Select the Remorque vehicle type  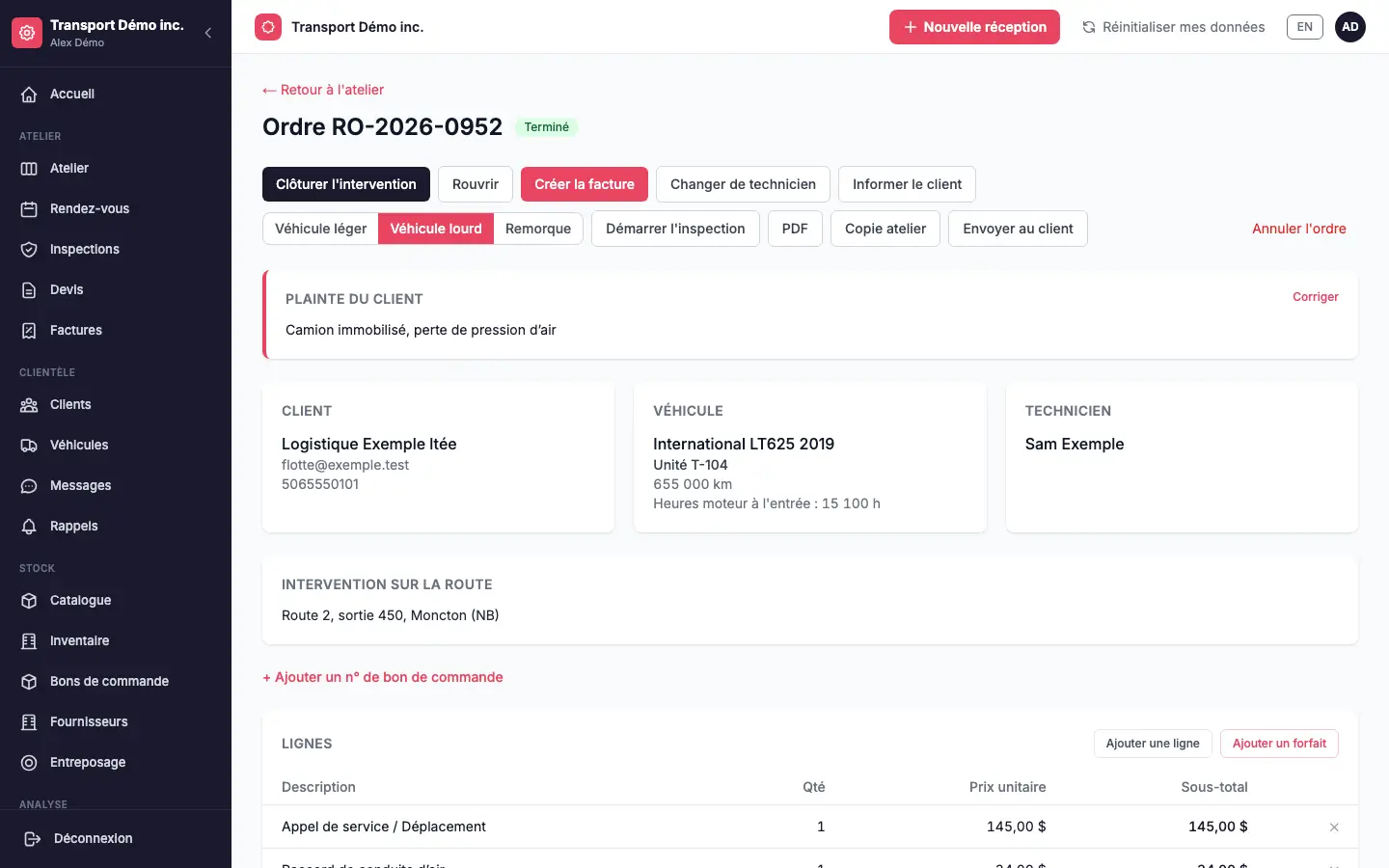pos(538,229)
